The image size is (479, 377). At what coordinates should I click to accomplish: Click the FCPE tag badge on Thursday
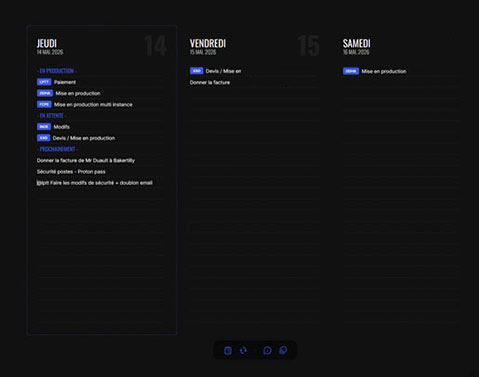[x=44, y=104]
